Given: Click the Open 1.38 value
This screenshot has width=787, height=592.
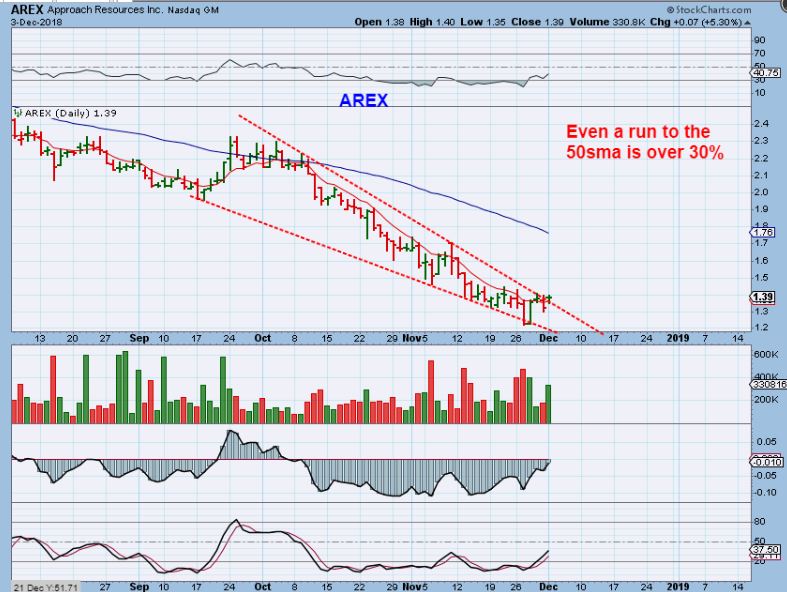Looking at the screenshot, I should (379, 22).
